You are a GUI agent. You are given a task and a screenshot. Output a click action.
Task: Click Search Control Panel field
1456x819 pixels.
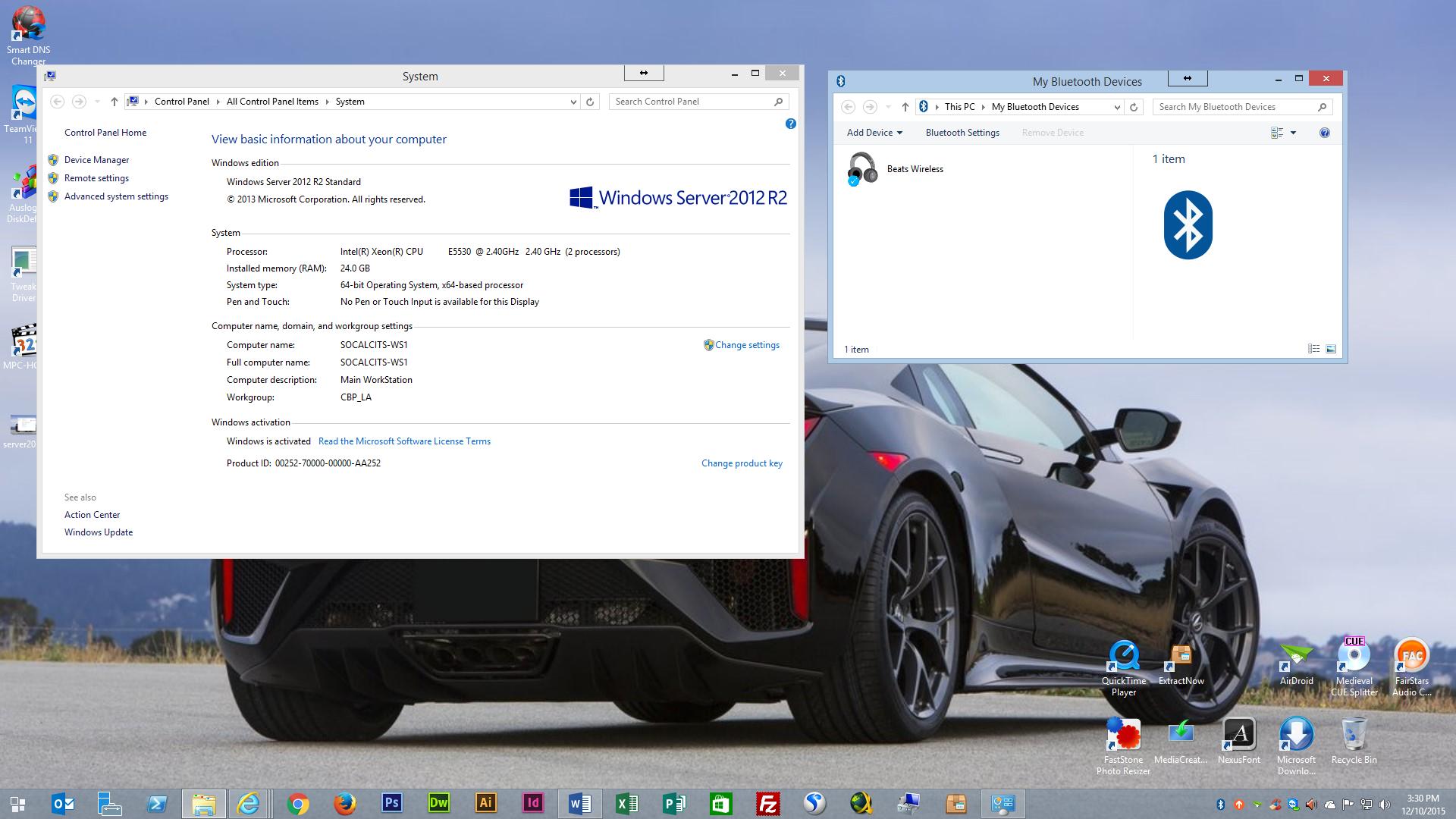point(698,102)
